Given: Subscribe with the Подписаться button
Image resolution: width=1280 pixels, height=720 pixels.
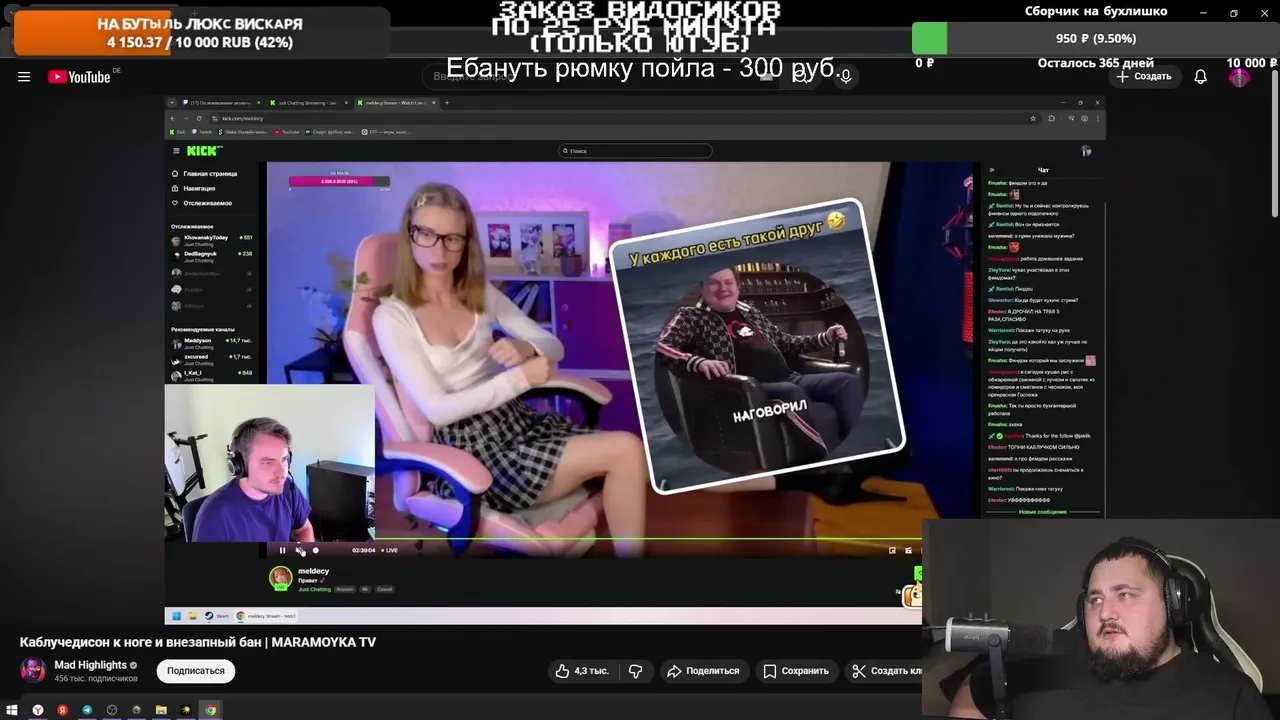Looking at the screenshot, I should (x=196, y=671).
